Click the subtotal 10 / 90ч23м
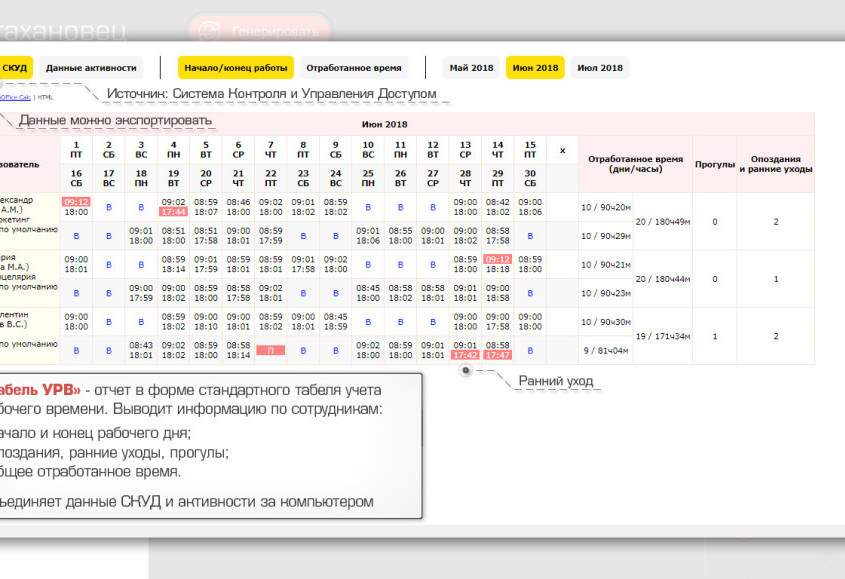Image resolution: width=845 pixels, height=579 pixels. click(606, 293)
